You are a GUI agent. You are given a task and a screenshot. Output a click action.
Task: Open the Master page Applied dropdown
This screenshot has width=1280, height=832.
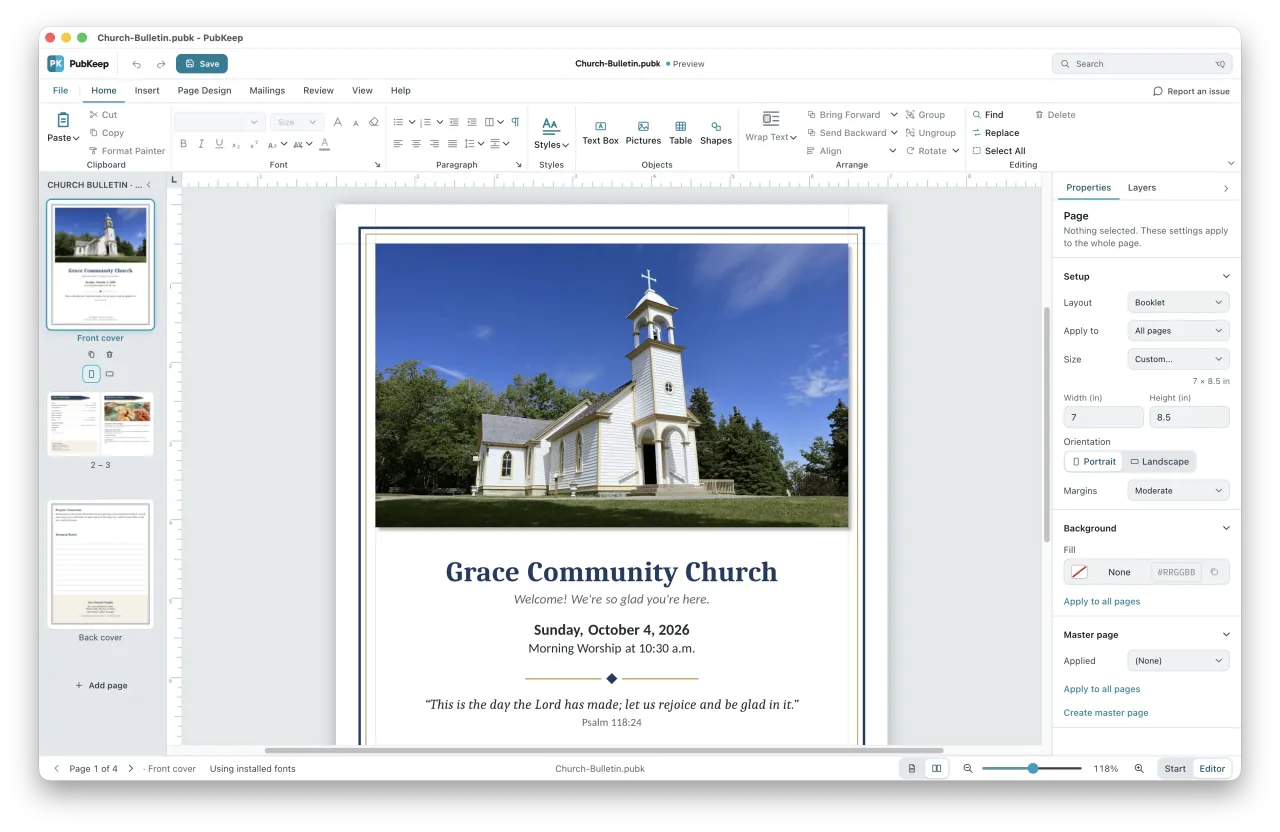1178,660
